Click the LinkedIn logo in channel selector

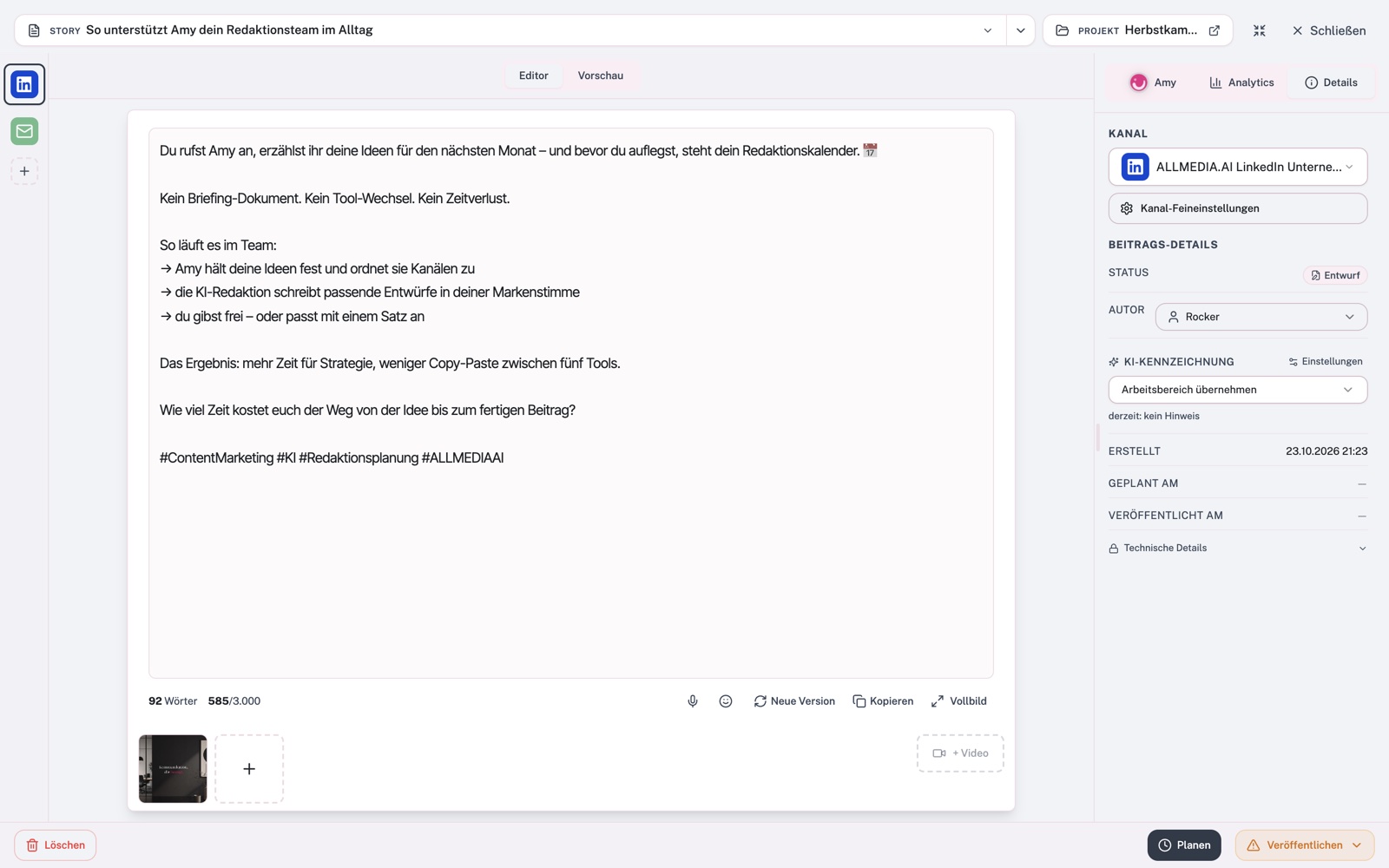(x=1136, y=167)
